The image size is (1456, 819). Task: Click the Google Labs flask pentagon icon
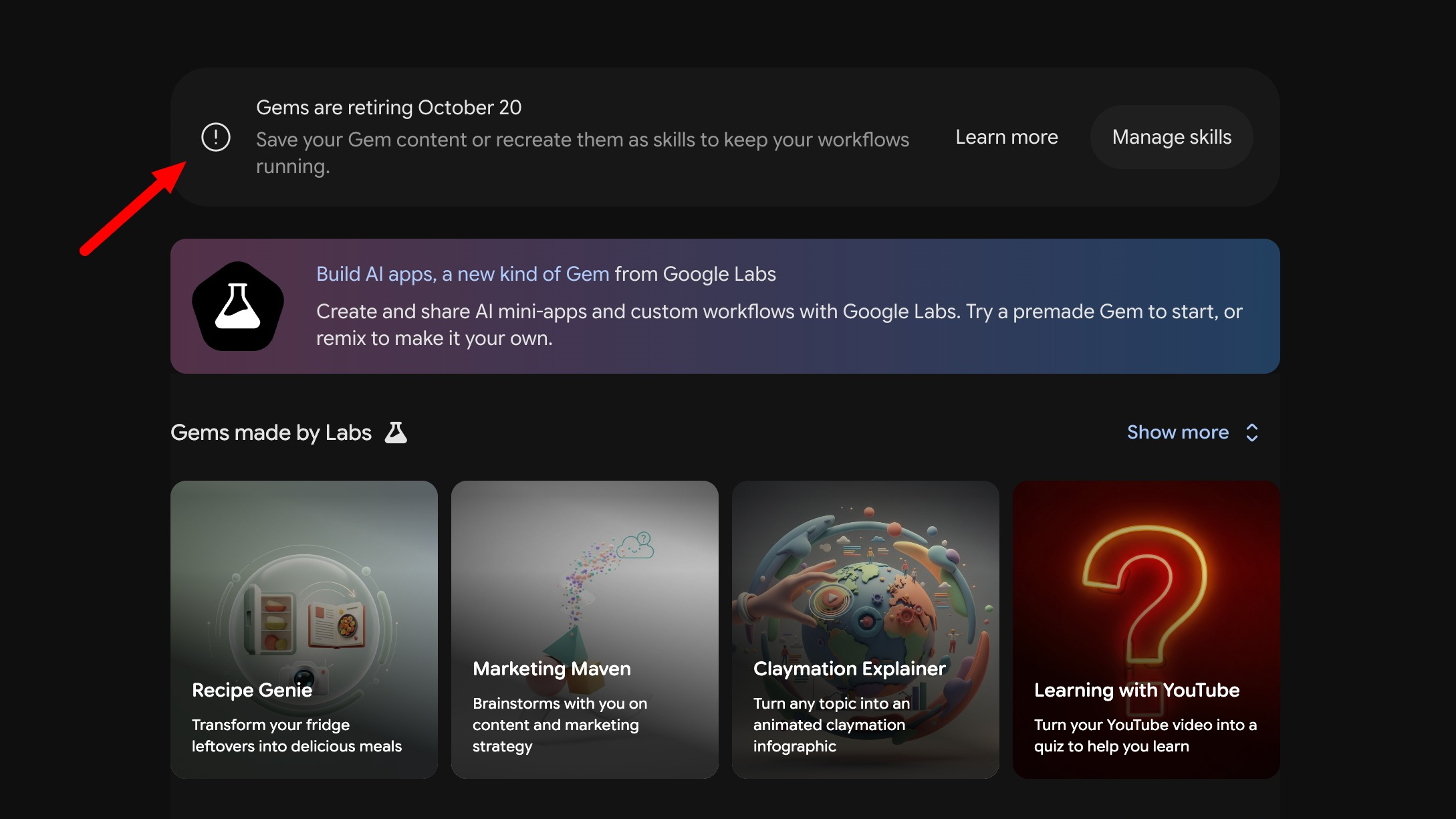[238, 306]
